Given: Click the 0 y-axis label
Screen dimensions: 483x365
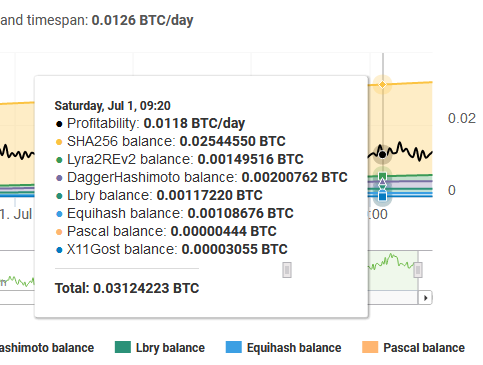Looking at the screenshot, I should (x=452, y=190).
